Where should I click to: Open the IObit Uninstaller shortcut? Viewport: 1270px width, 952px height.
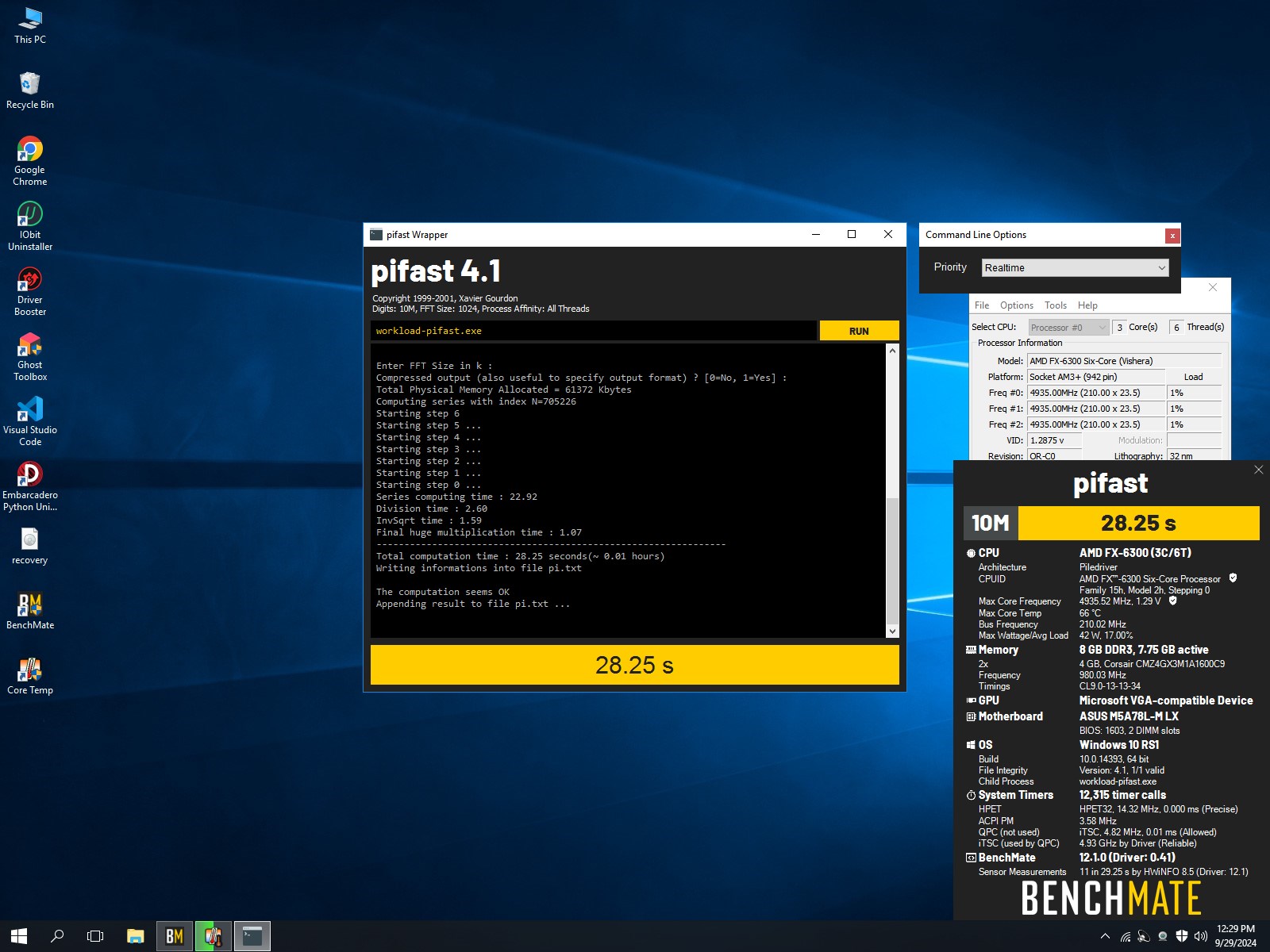(30, 226)
